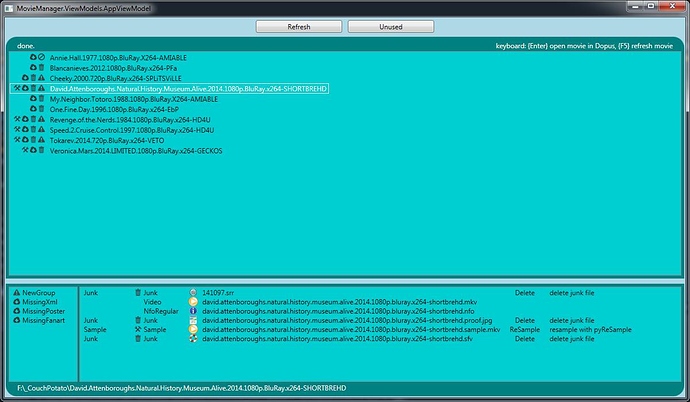This screenshot has width=690, height=402.
Task: Click the tools icon on Revenge.of.the.Nerds row
Action: [x=17, y=119]
